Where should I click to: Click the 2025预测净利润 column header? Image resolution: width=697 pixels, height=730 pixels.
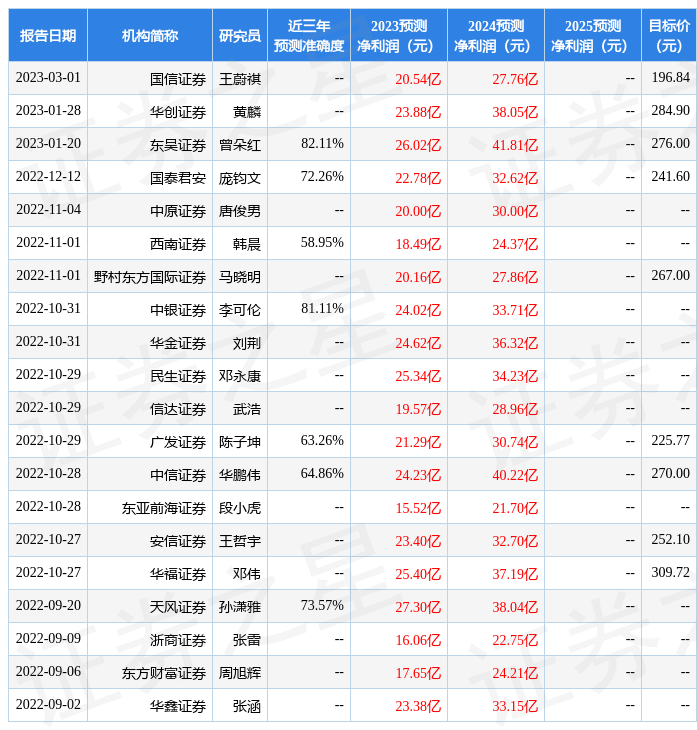pyautogui.click(x=592, y=36)
